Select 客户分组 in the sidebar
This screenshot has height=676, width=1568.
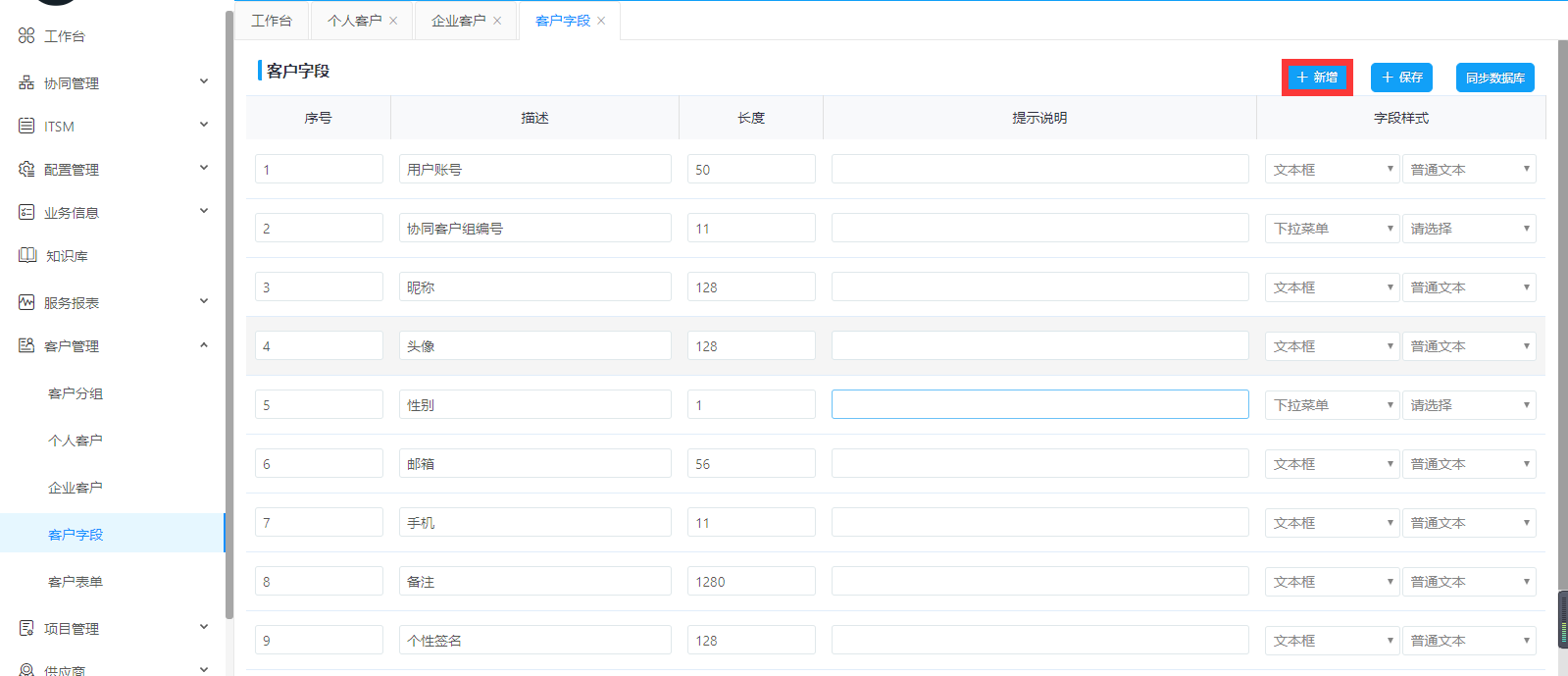[x=76, y=393]
